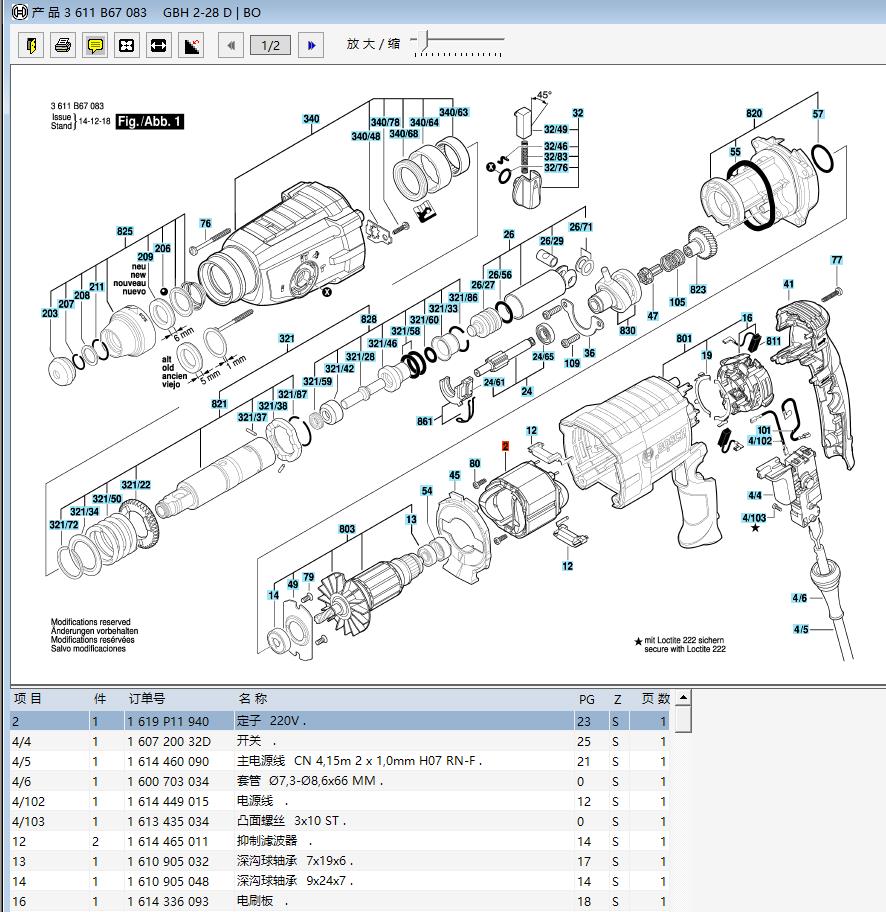Screen dimensions: 886x912
Task: Click item number 4/6 in the table
Action: point(22,782)
